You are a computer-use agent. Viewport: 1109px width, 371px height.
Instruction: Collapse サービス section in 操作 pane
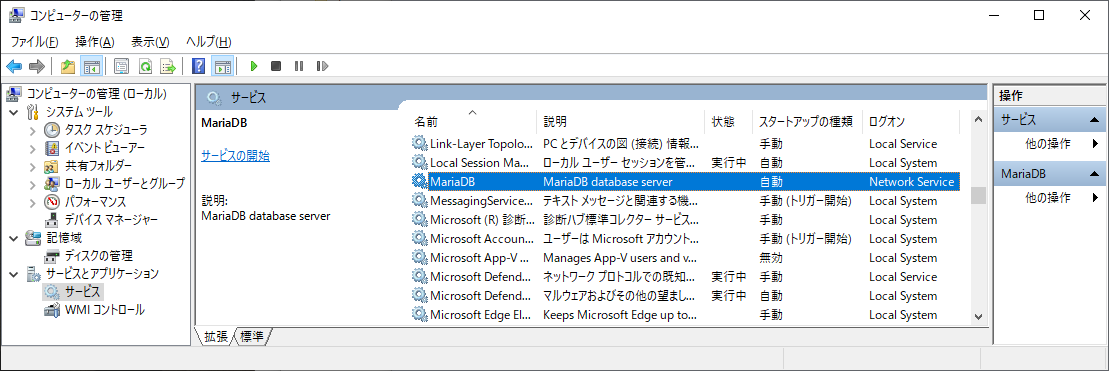tap(1093, 120)
